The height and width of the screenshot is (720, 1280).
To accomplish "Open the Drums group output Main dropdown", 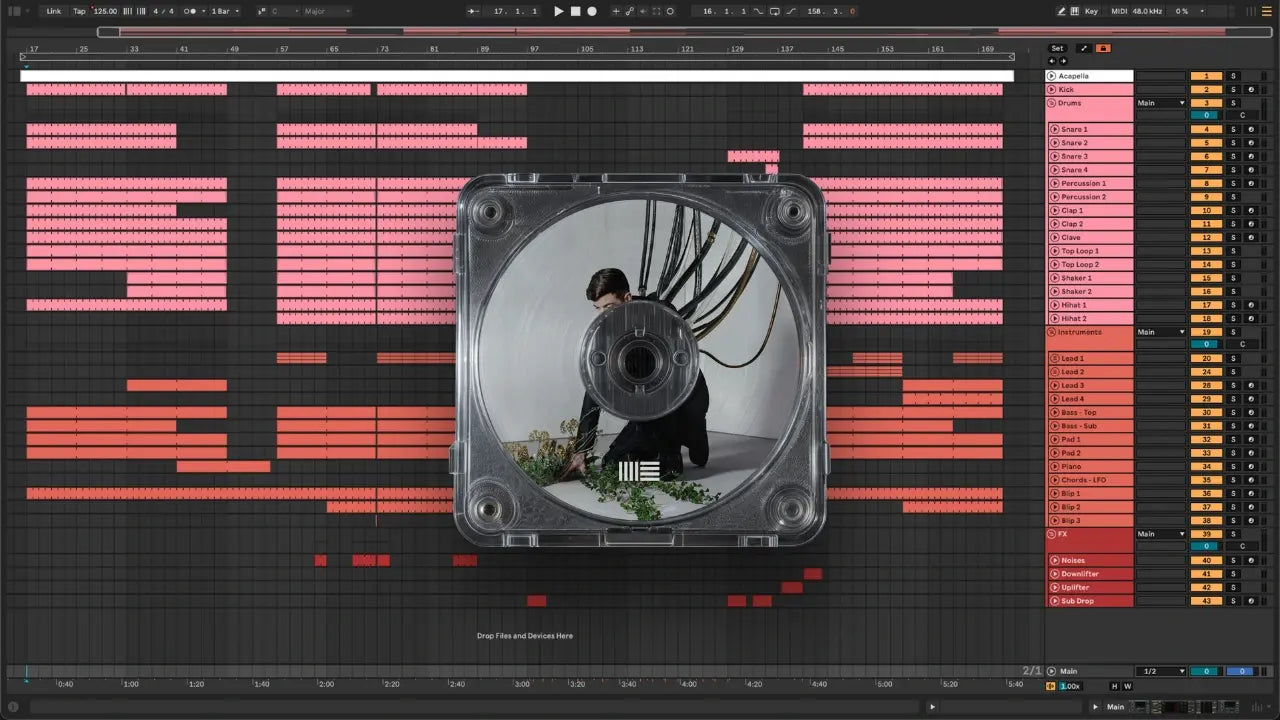I will tap(1160, 103).
